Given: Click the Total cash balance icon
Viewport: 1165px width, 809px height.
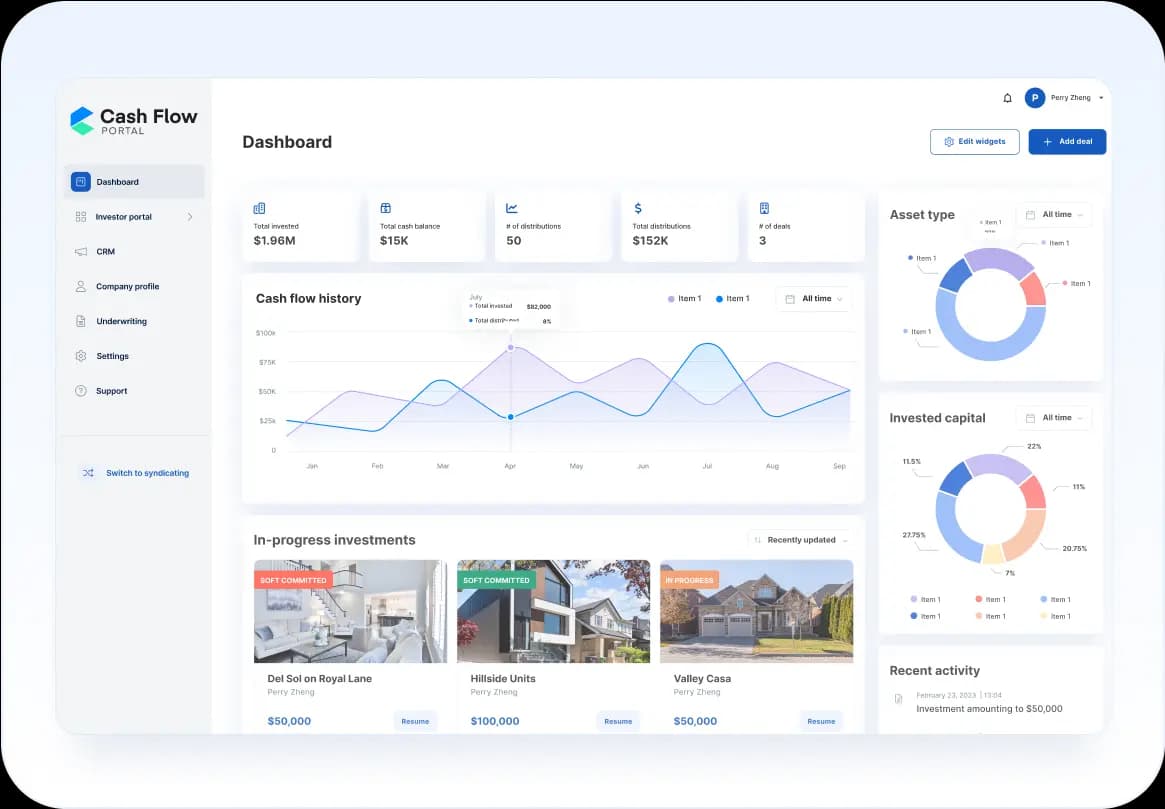Looking at the screenshot, I should [386, 208].
